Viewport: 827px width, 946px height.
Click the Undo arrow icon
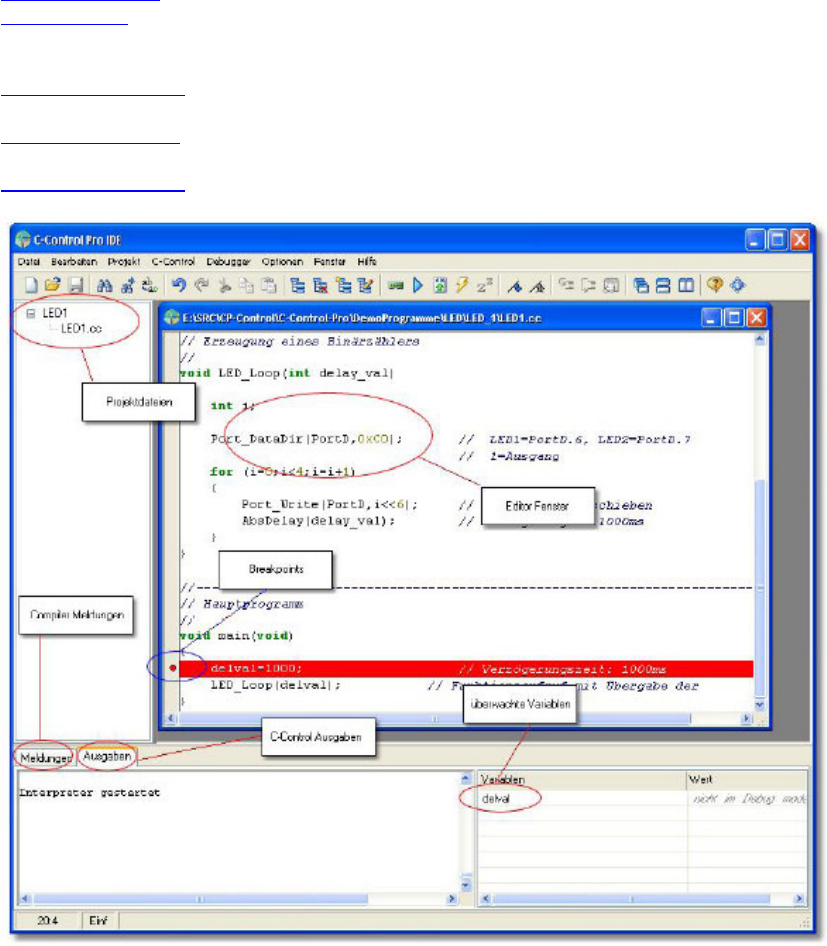click(179, 285)
